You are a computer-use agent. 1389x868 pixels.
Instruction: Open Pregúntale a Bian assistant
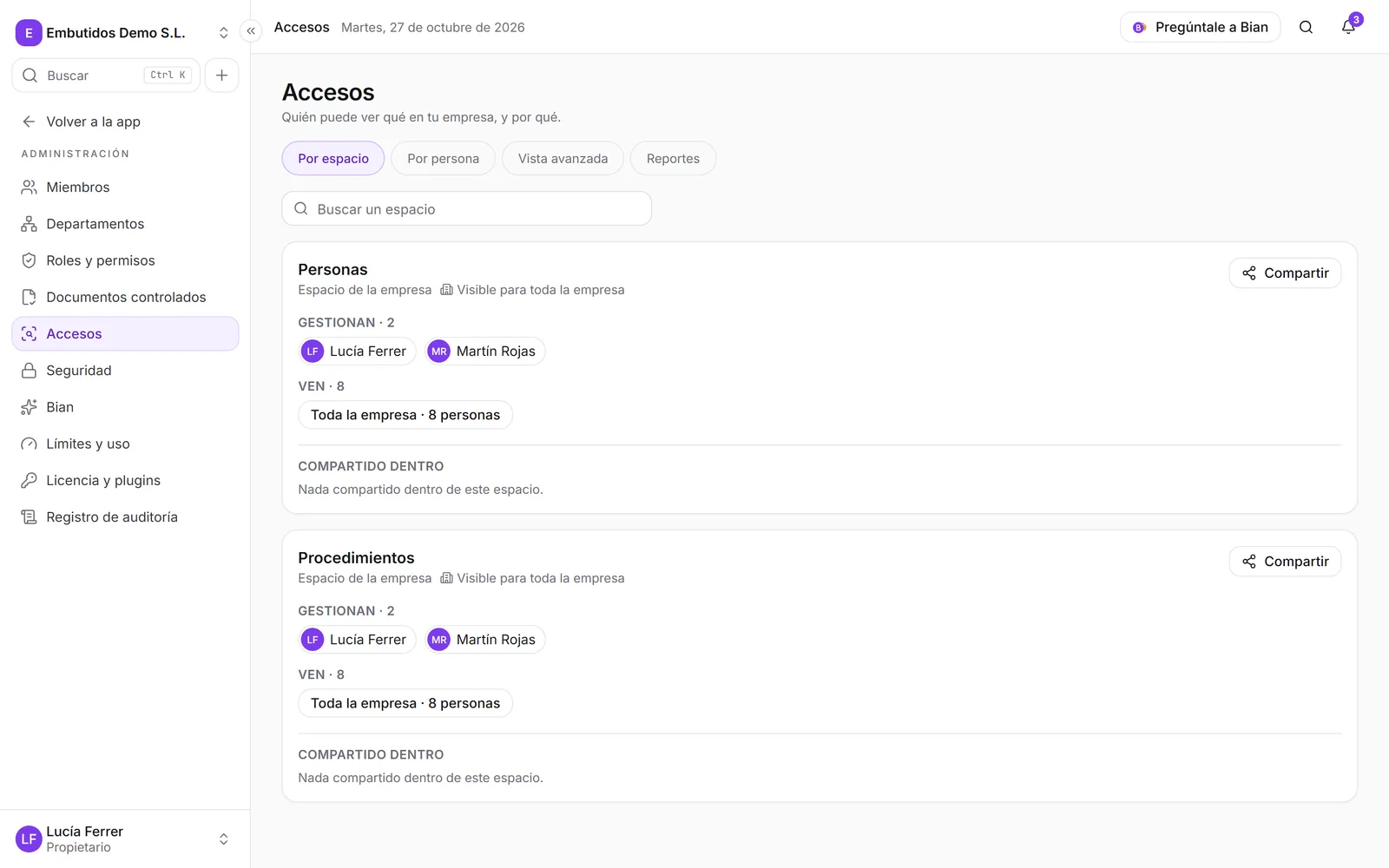point(1201,27)
